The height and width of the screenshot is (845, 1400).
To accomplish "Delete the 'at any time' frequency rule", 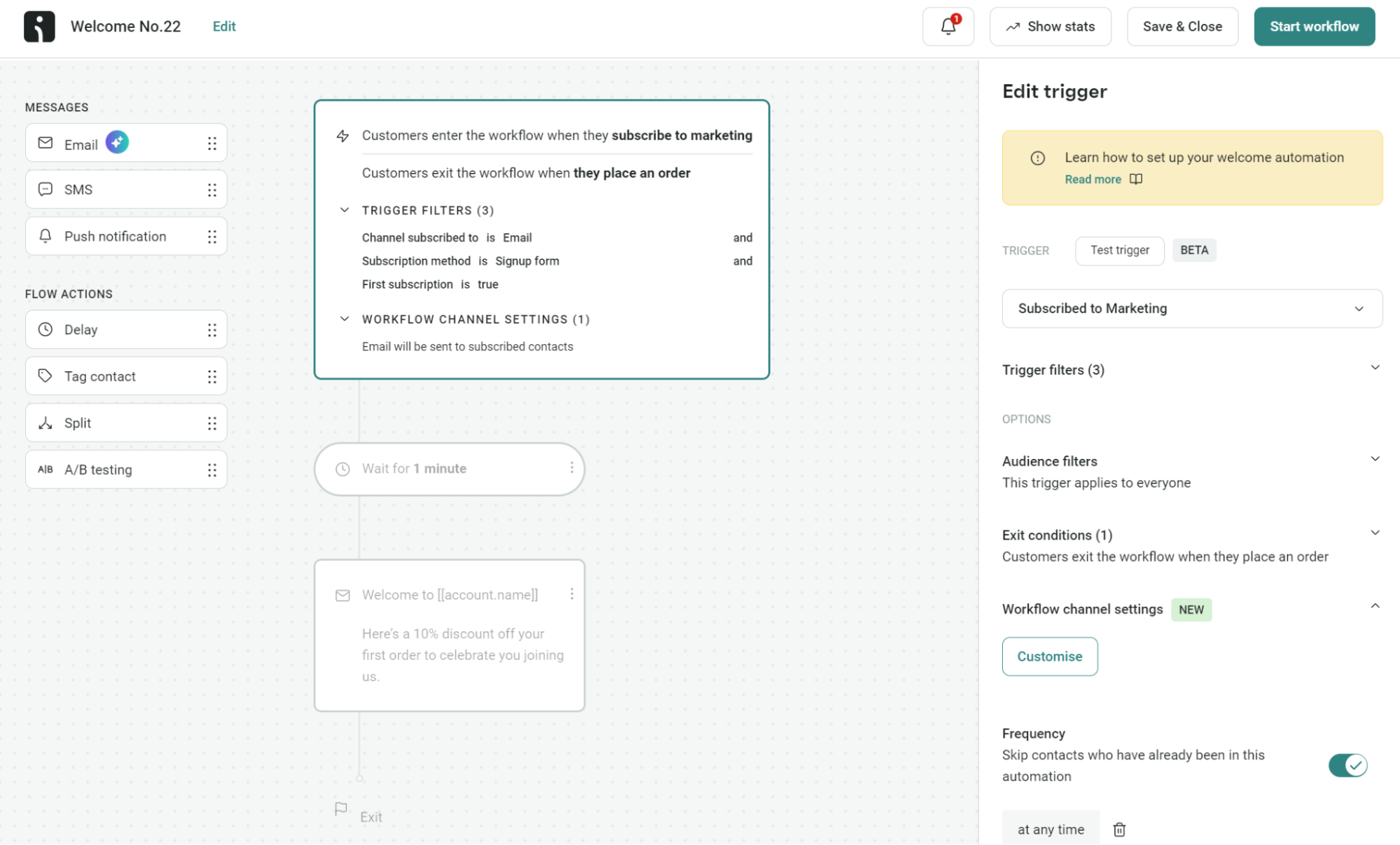I will [x=1118, y=829].
